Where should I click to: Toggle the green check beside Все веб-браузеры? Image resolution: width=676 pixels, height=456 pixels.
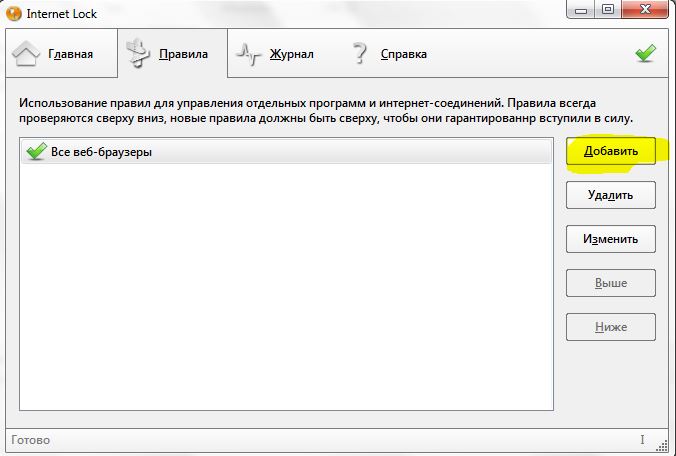pos(36,152)
